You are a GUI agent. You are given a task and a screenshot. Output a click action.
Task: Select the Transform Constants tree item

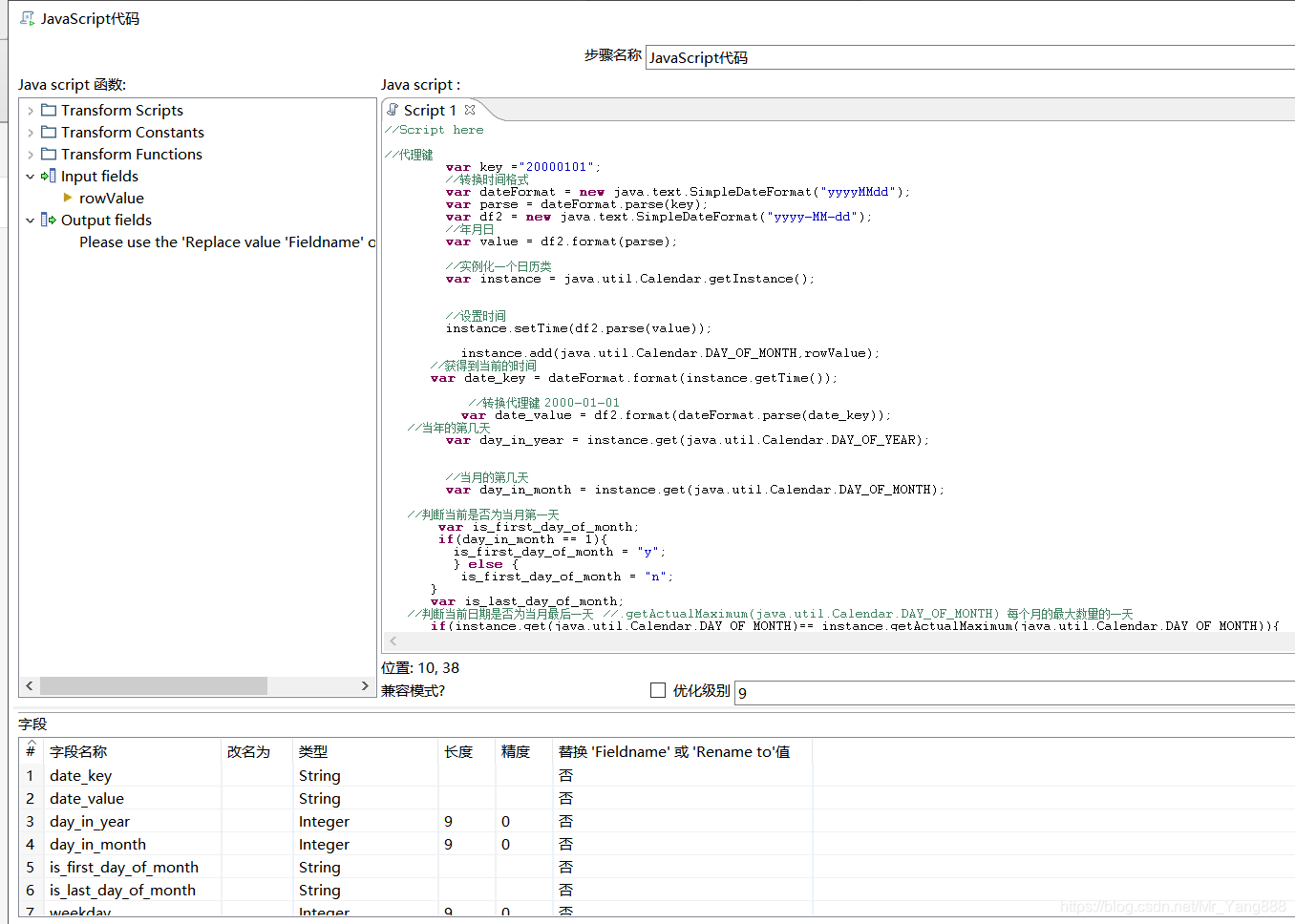click(133, 133)
